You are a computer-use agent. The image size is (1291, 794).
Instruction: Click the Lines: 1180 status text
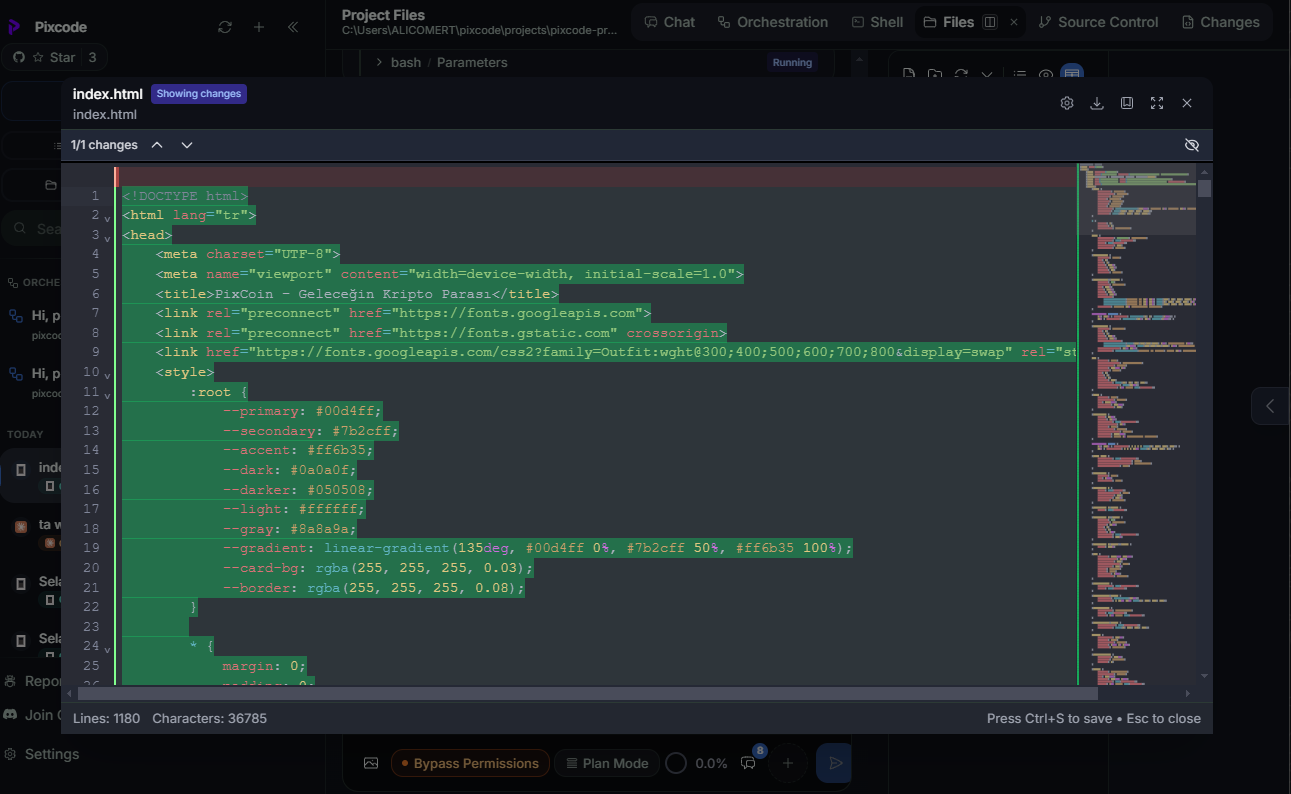[x=106, y=718]
